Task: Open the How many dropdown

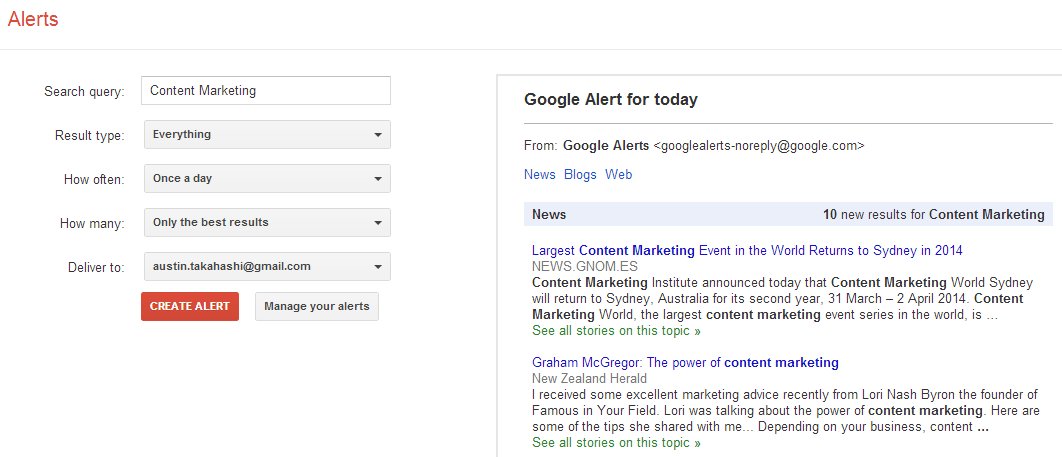Action: click(267, 222)
